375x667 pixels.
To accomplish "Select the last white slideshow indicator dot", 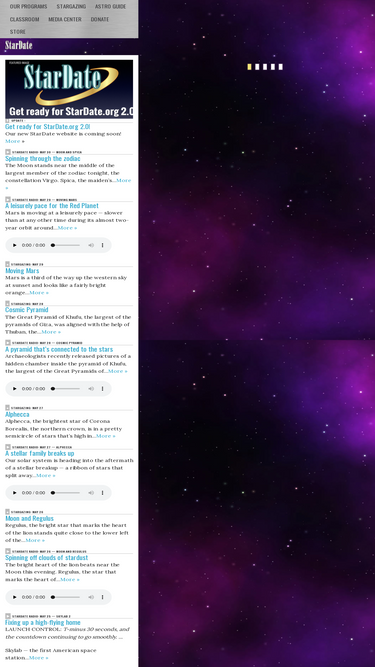I will (281, 67).
